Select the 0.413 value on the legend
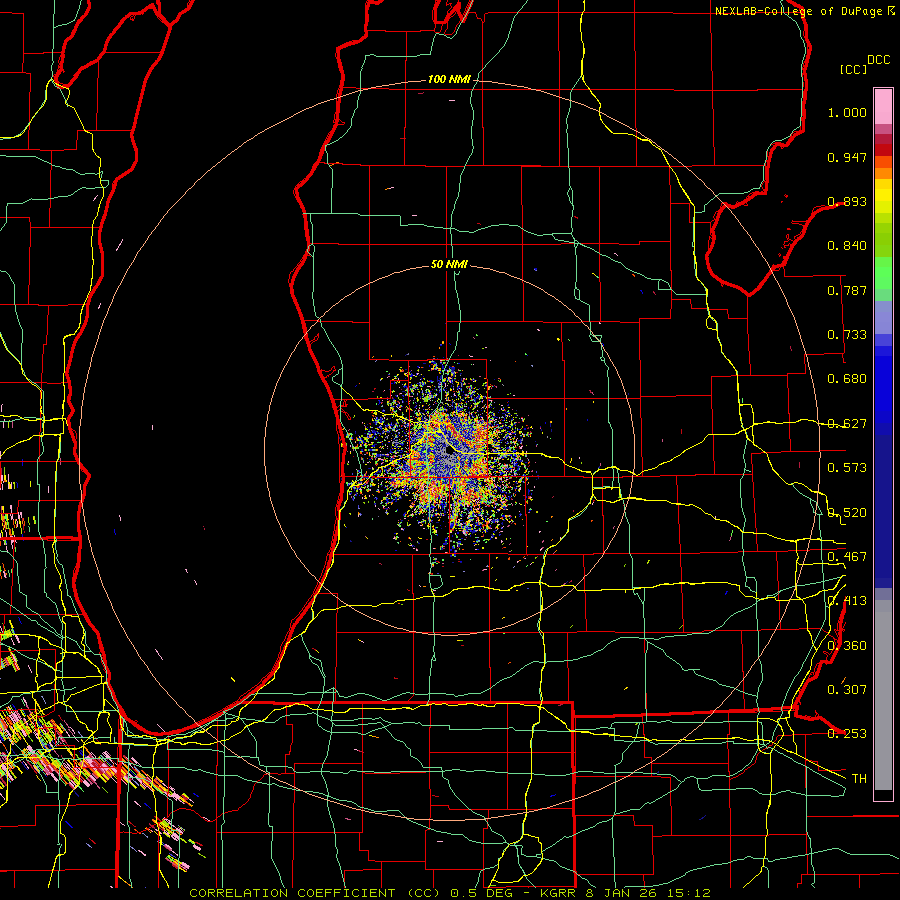 [847, 601]
